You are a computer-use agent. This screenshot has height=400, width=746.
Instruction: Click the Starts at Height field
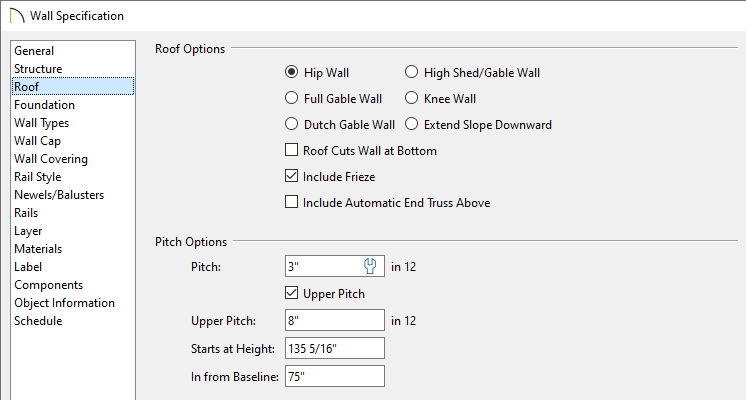point(334,348)
